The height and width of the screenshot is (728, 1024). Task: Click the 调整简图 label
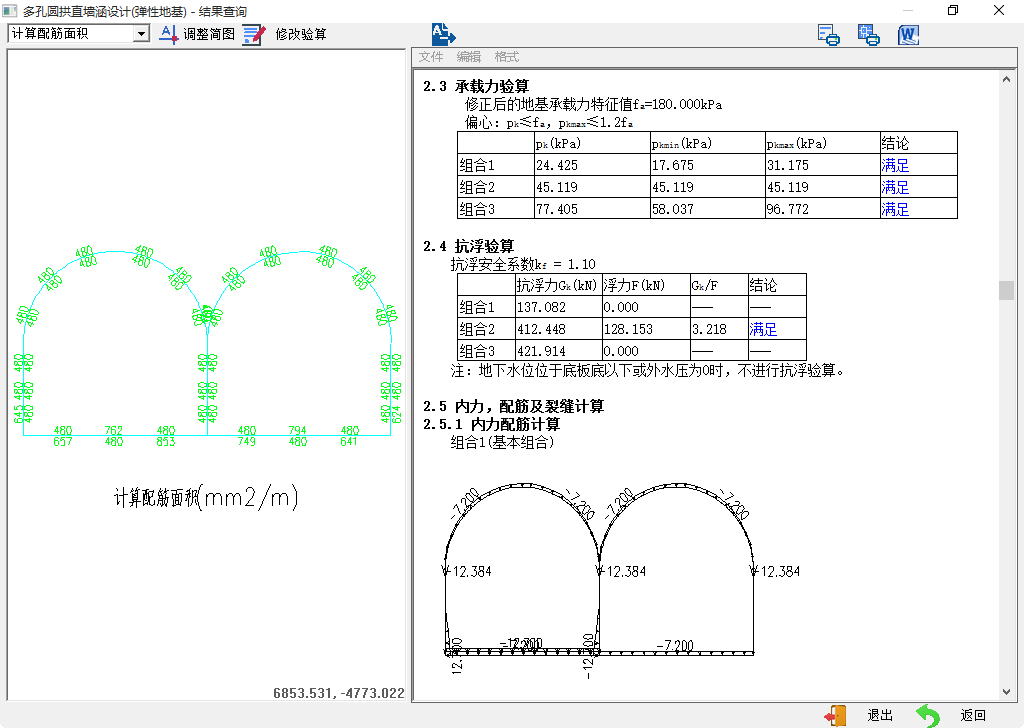(209, 34)
